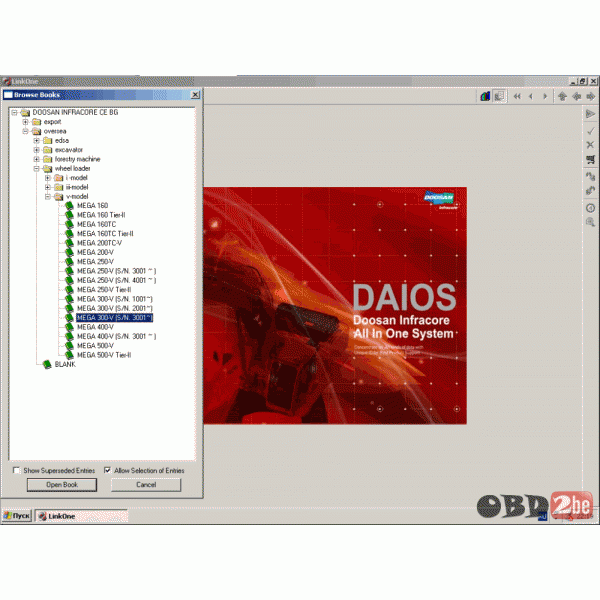The width and height of the screenshot is (600, 600).
Task: Click the Open Book button
Action: coord(62,485)
